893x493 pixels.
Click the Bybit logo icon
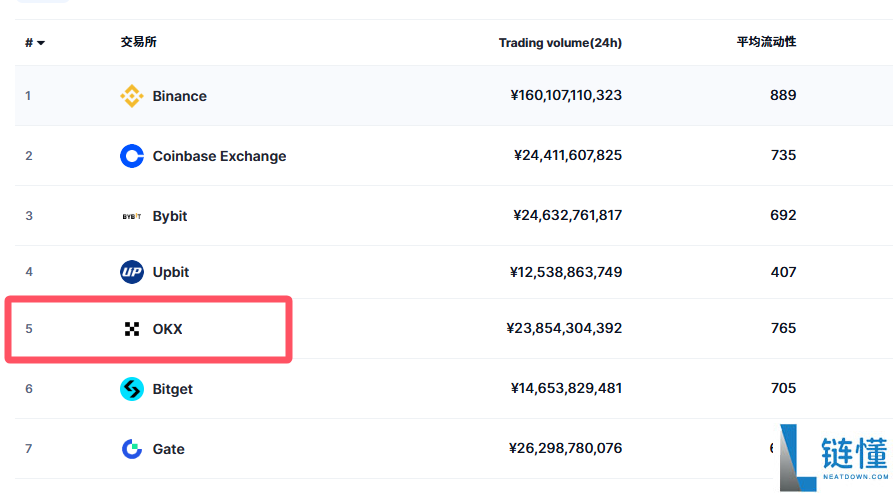coord(132,216)
